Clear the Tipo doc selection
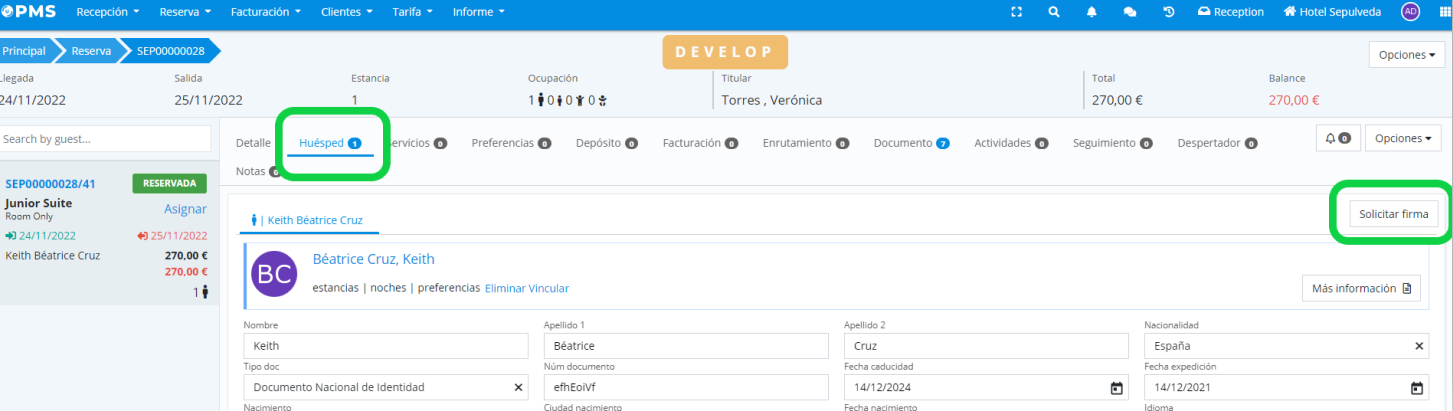 tap(518, 388)
